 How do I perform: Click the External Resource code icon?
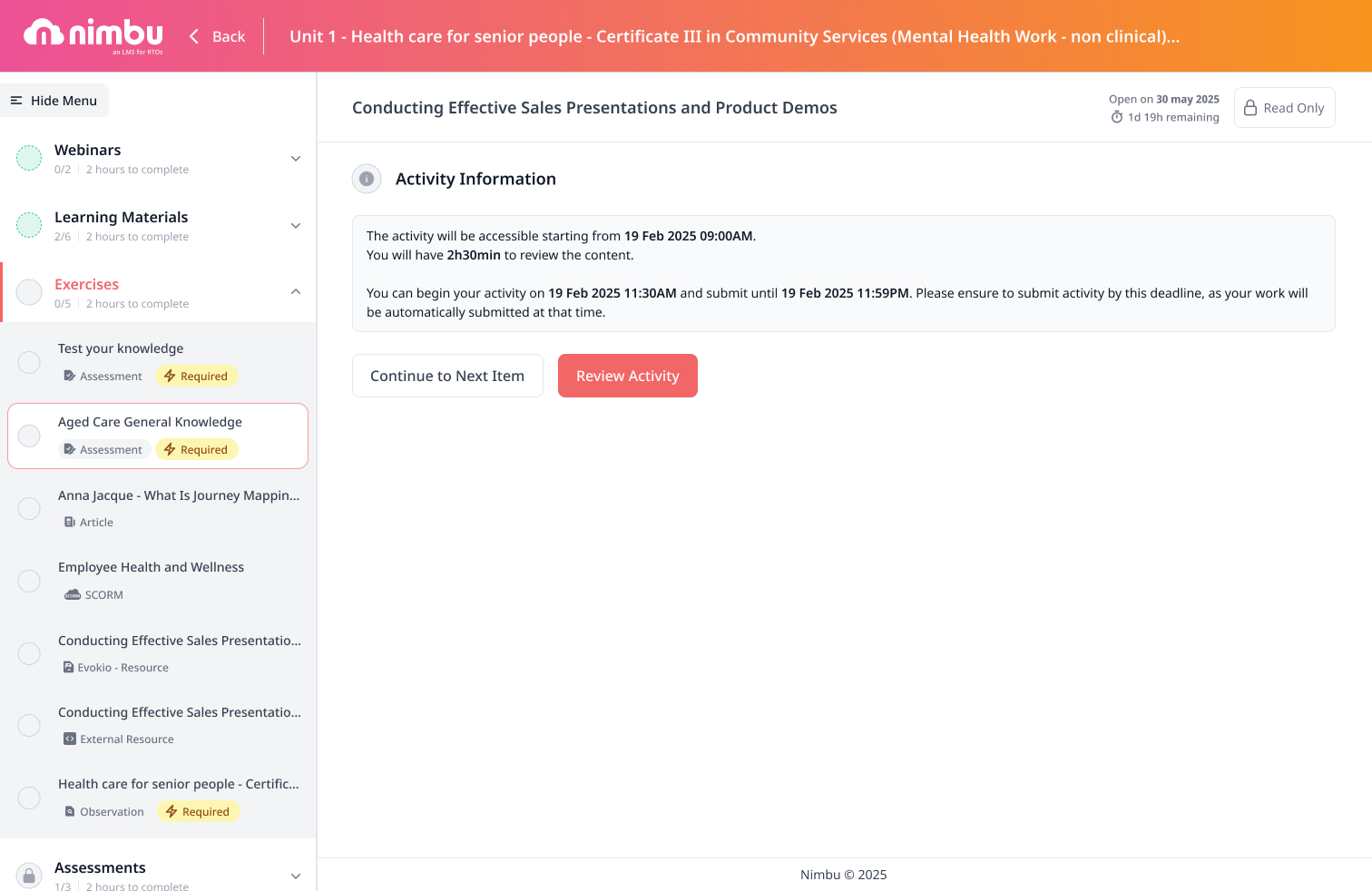[x=70, y=739]
